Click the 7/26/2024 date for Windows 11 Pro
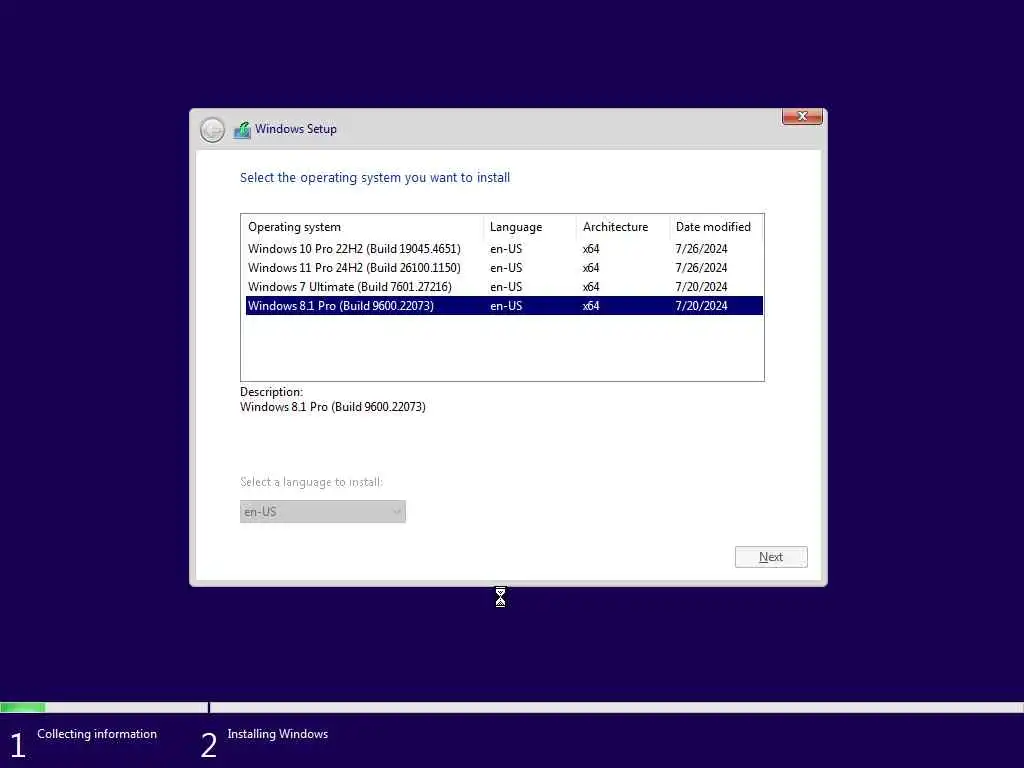Image resolution: width=1024 pixels, height=768 pixels. [x=701, y=268]
